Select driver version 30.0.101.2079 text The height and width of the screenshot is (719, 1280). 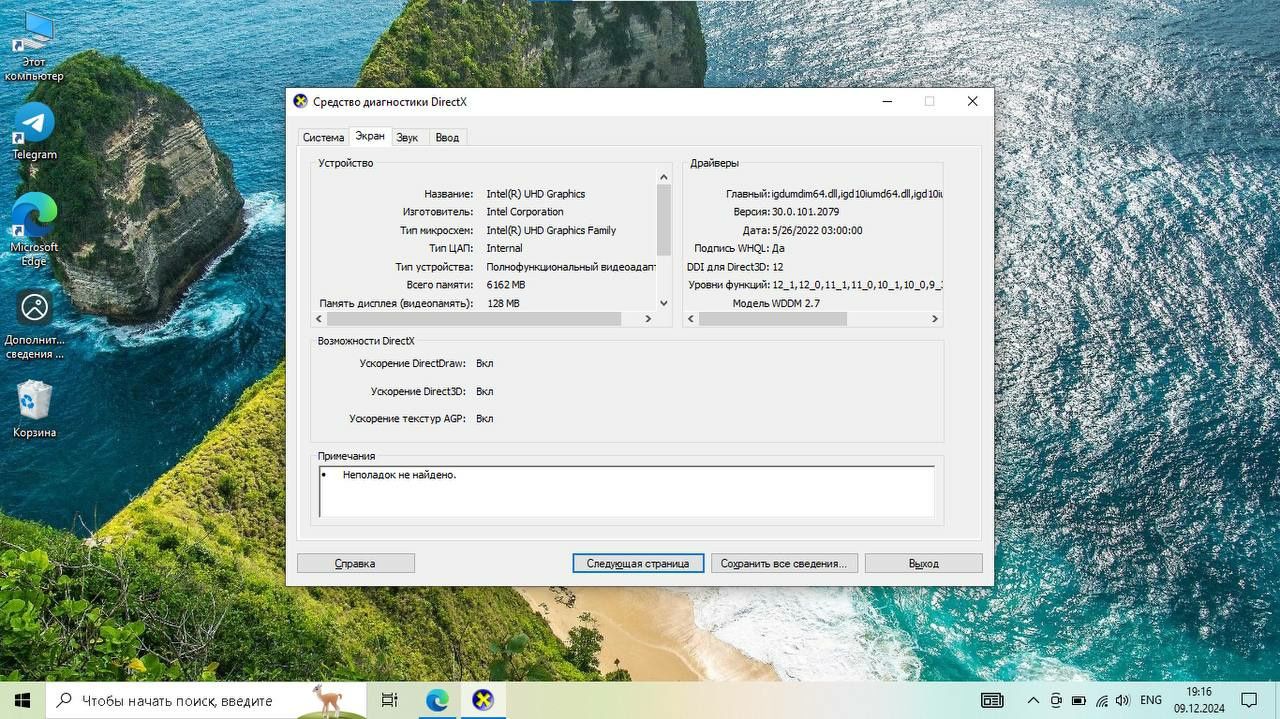(805, 212)
